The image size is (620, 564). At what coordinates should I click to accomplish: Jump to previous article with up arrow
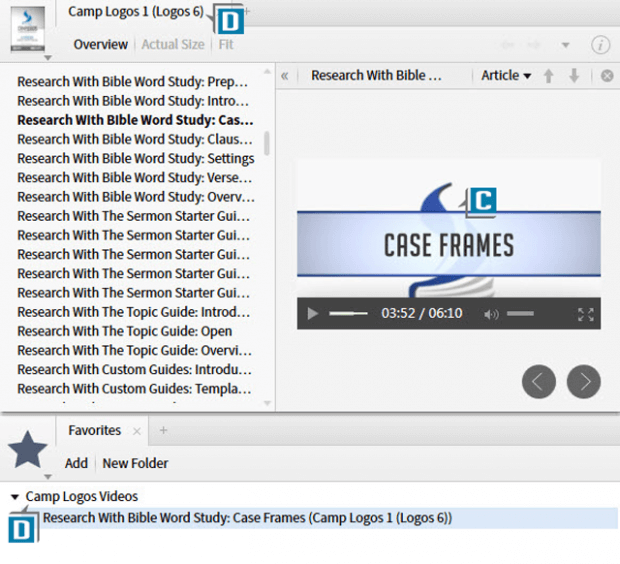point(548,76)
